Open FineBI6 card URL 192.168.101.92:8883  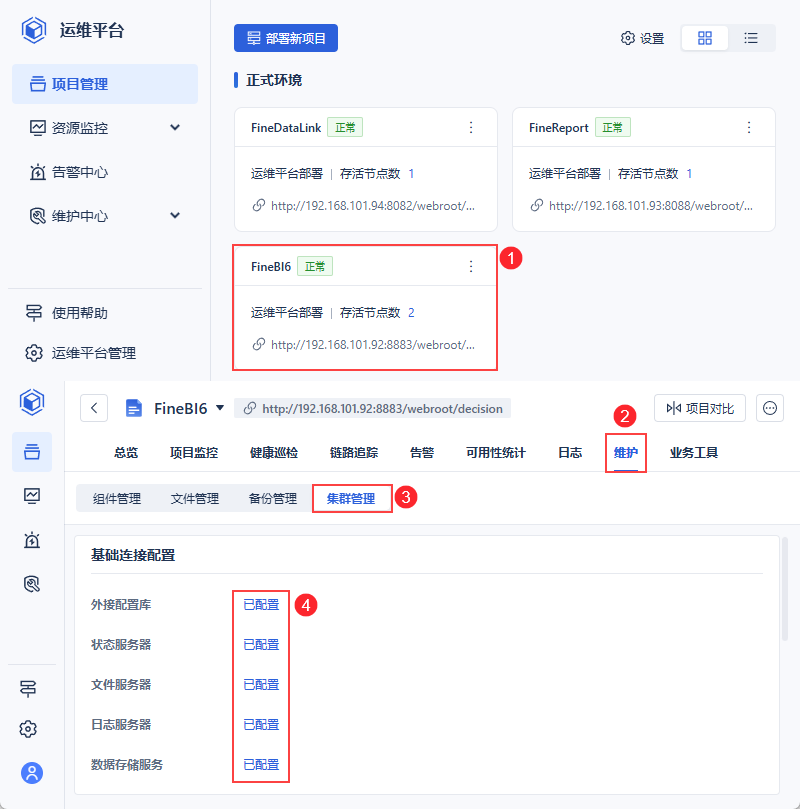tap(373, 345)
